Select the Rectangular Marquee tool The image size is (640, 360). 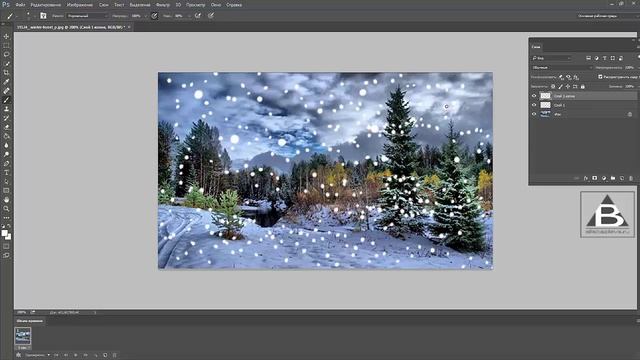[6, 46]
